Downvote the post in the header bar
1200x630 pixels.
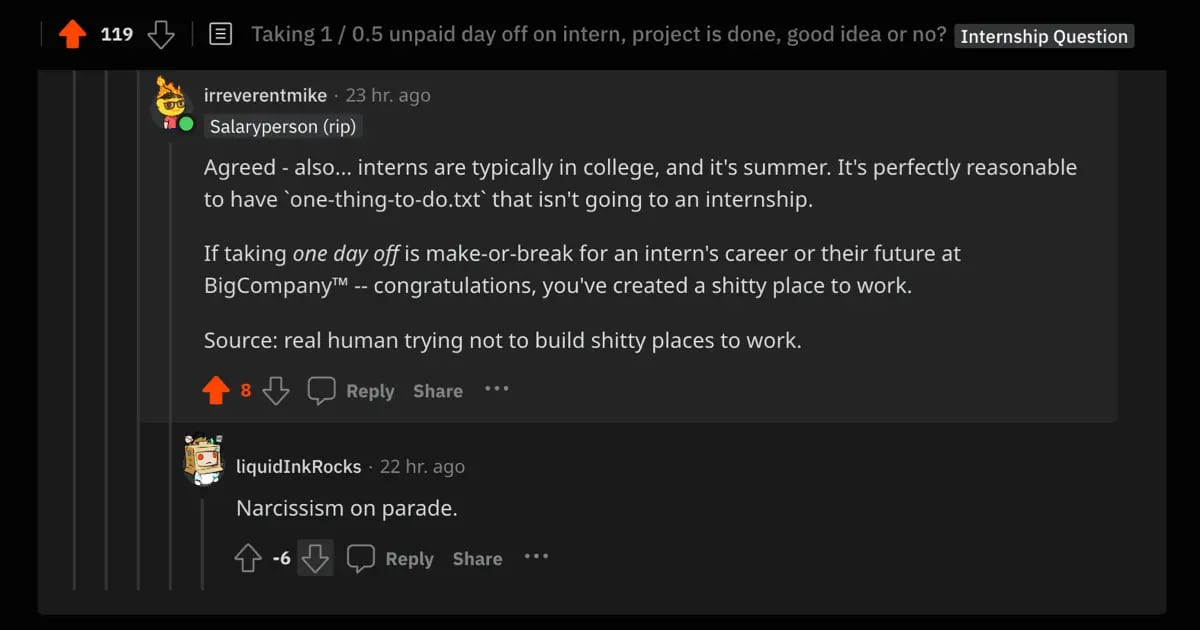tap(161, 35)
